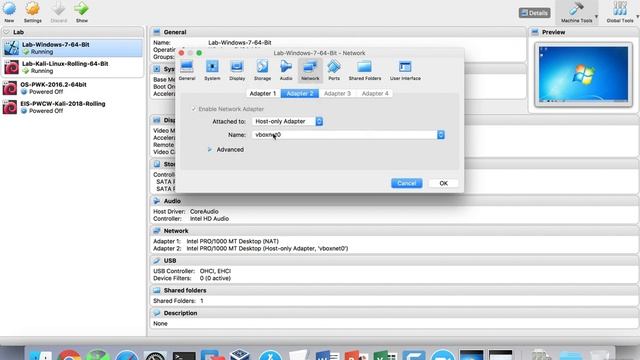Click the 'Adapter 1: Intel PRO/1000 MT Desktop (NAT)' line
The height and width of the screenshot is (360, 640).
(x=216, y=241)
